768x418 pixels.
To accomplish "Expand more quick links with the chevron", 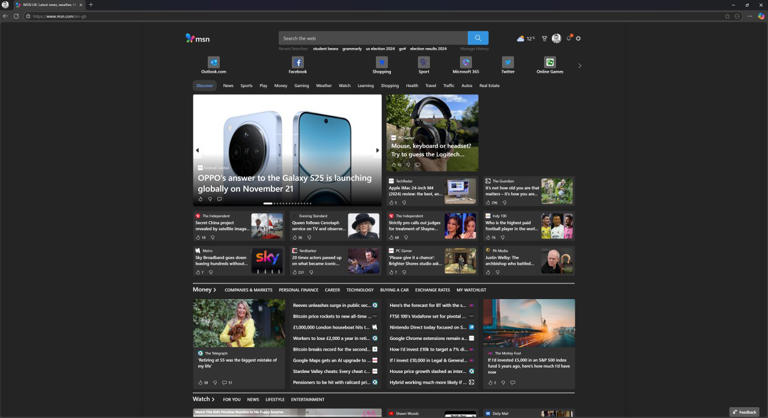I will 580,66.
